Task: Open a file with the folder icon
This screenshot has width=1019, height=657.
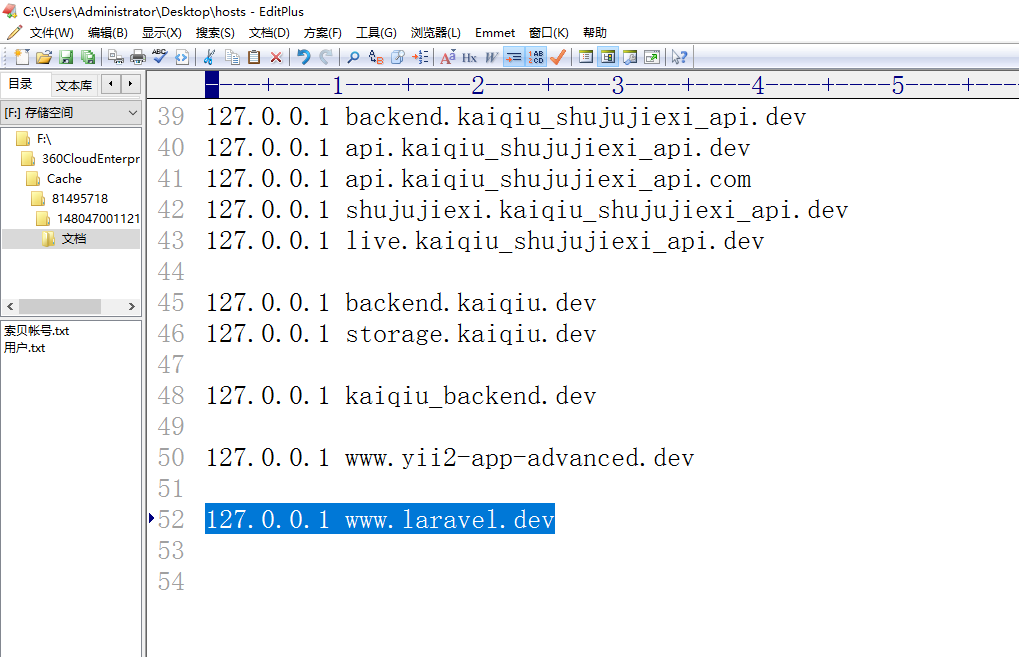Action: (44, 57)
